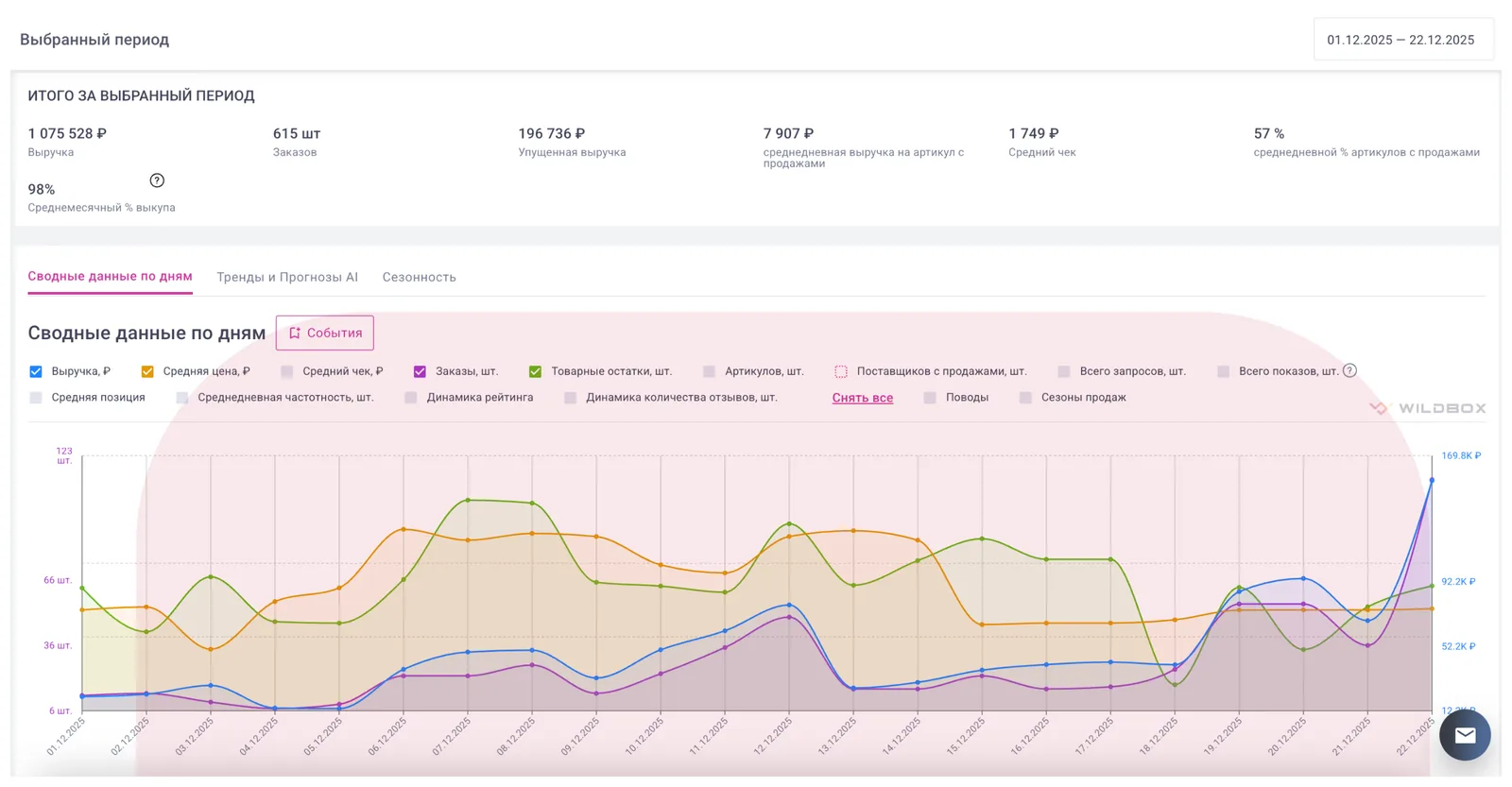Open the date range picker 01.12.2025 — 22.12.2025
The width and height of the screenshot is (1512, 787).
(1403, 40)
